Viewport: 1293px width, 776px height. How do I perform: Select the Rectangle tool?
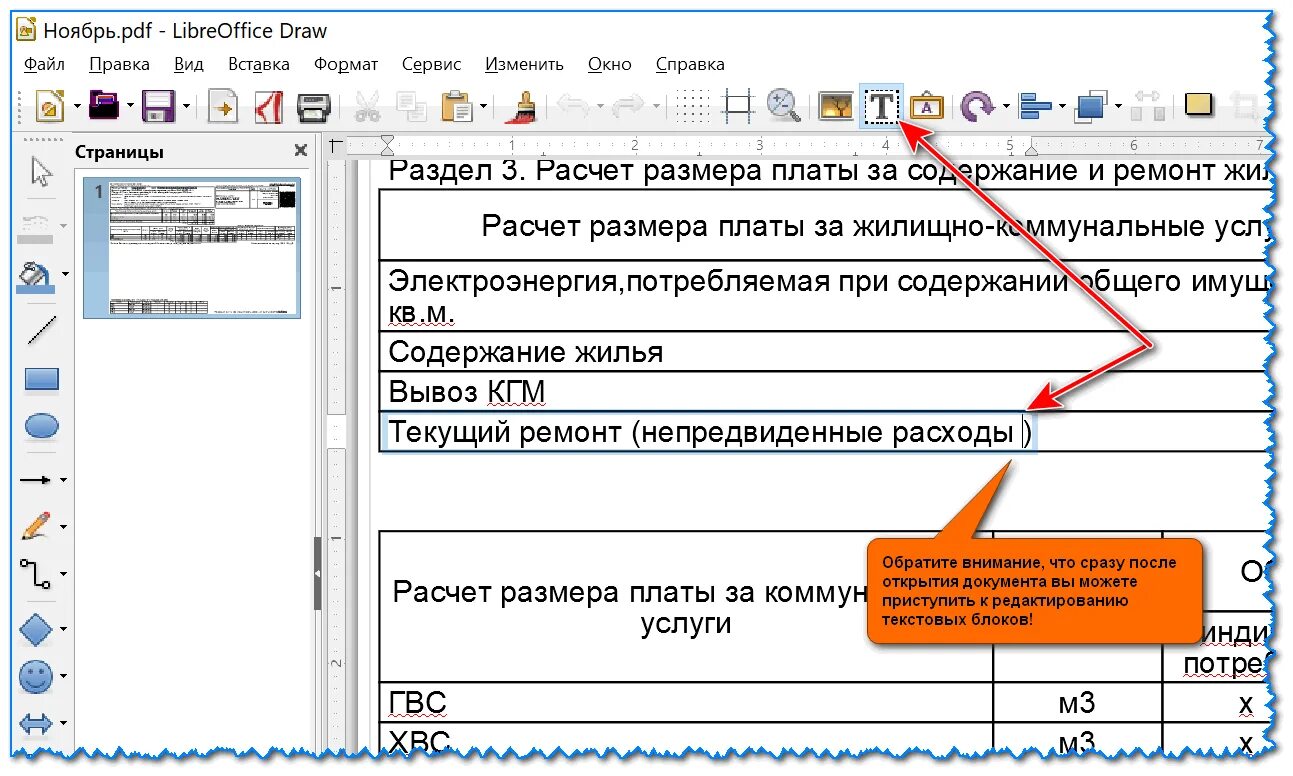tap(41, 379)
